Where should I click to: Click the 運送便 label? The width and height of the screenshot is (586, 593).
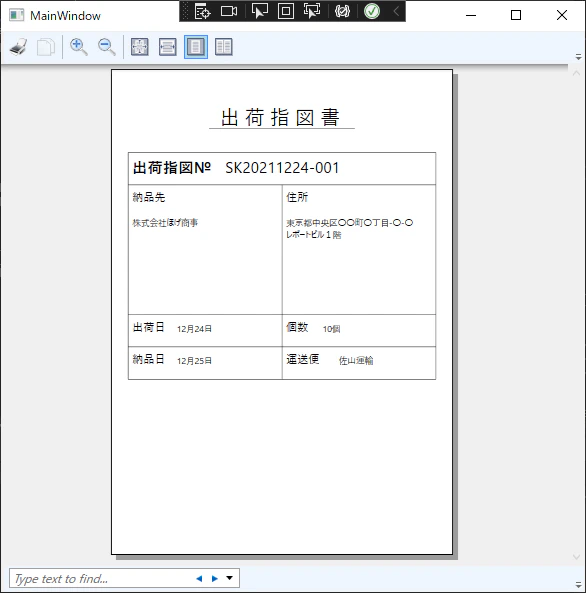303,359
